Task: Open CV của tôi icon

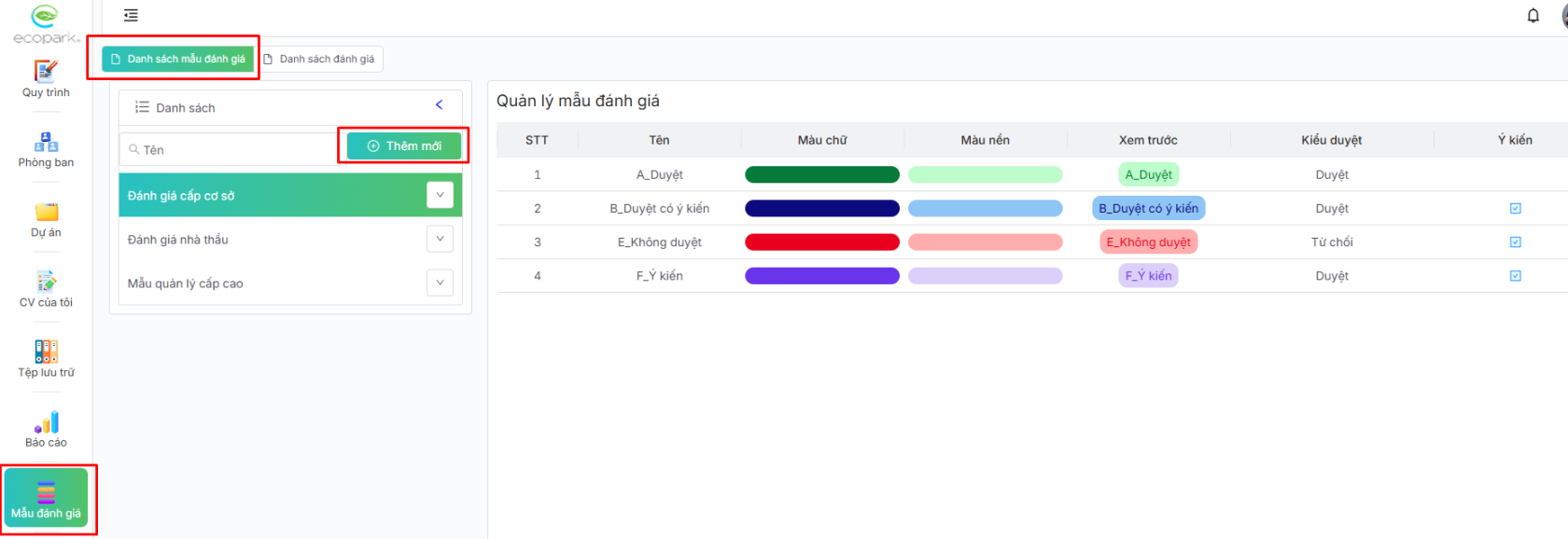Action: (x=46, y=283)
